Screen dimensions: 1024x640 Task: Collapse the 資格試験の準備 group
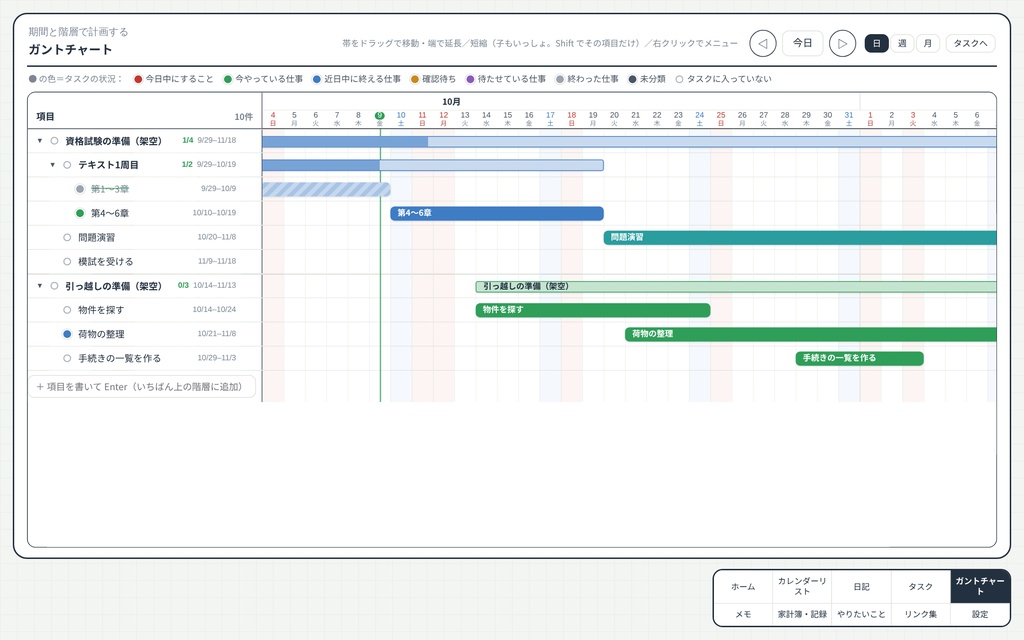click(40, 141)
